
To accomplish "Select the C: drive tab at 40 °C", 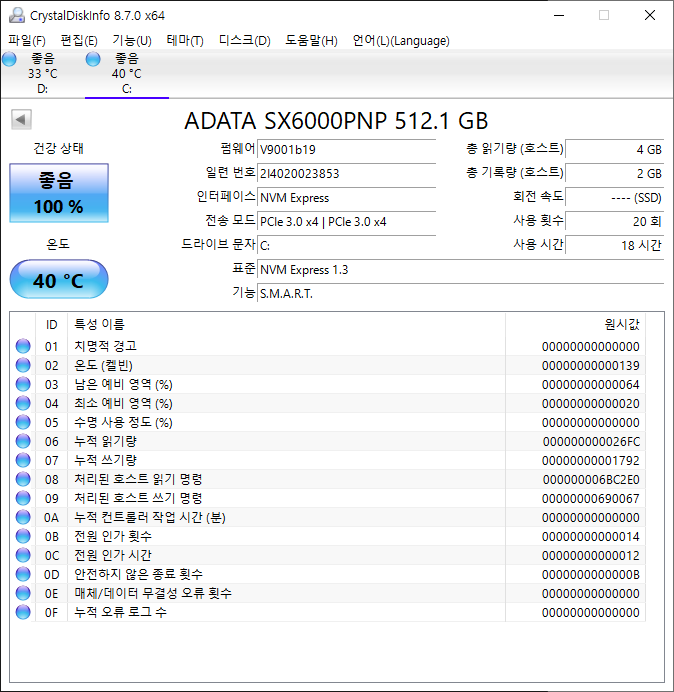I will click(127, 74).
